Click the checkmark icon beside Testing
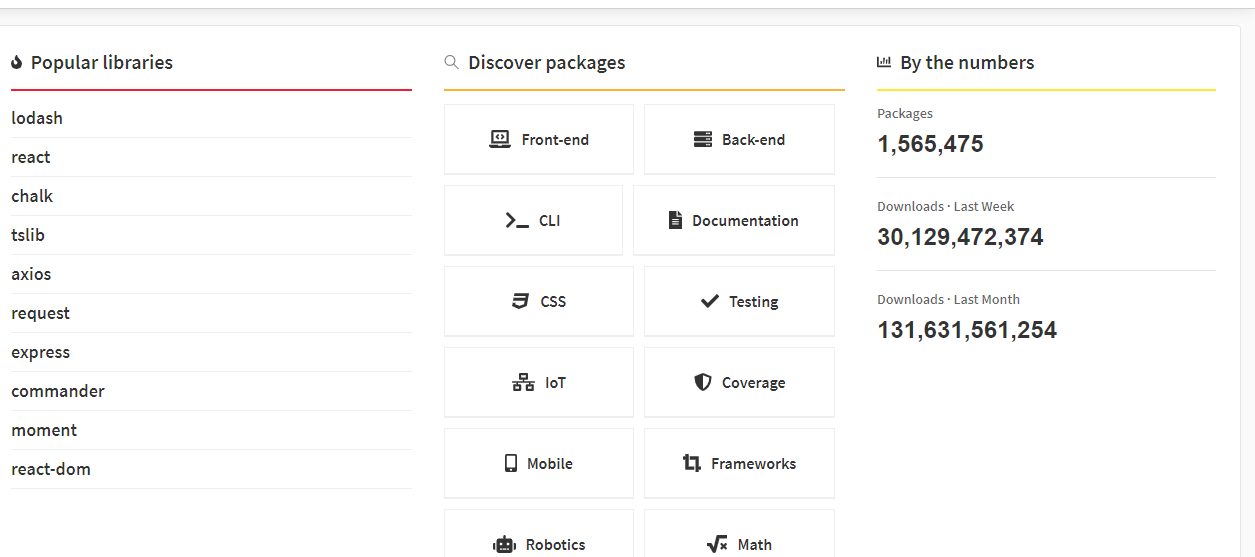 click(710, 302)
